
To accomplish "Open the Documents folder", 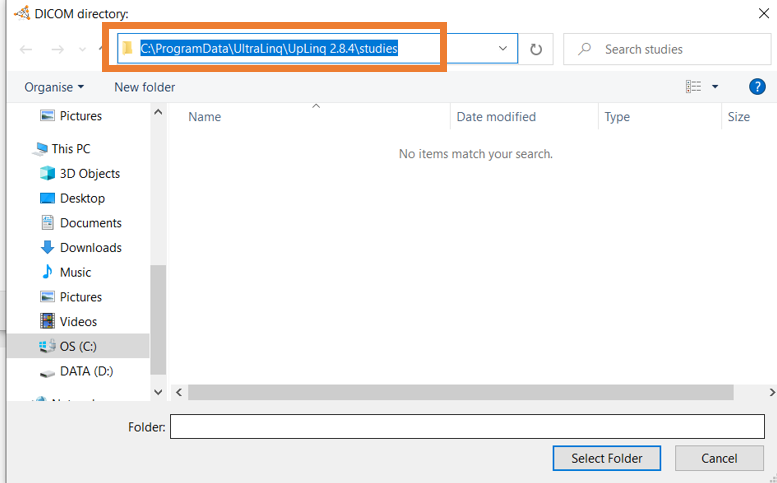I will click(x=81, y=223).
